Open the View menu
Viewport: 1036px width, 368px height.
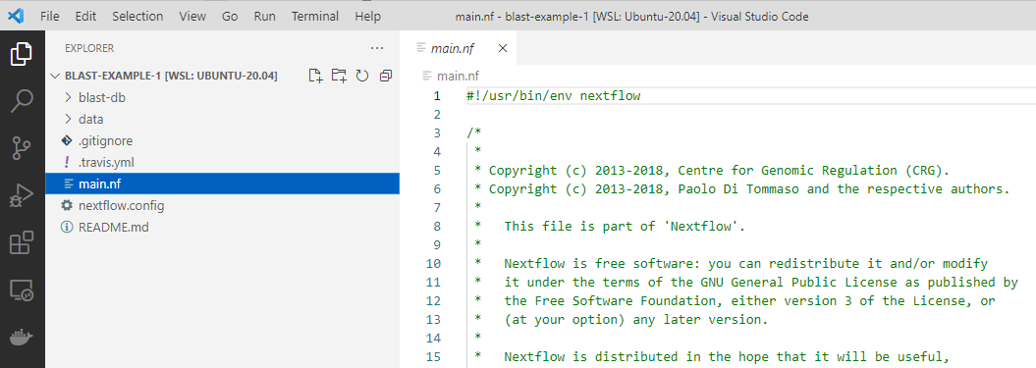[x=193, y=17]
